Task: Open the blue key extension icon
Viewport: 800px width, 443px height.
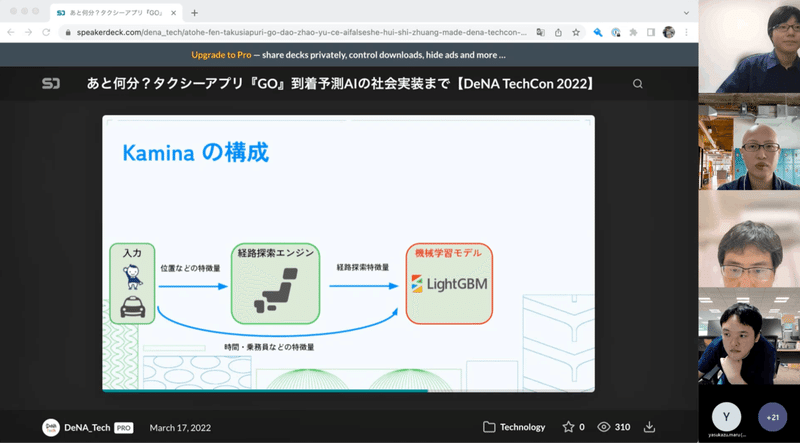Action: (x=598, y=32)
